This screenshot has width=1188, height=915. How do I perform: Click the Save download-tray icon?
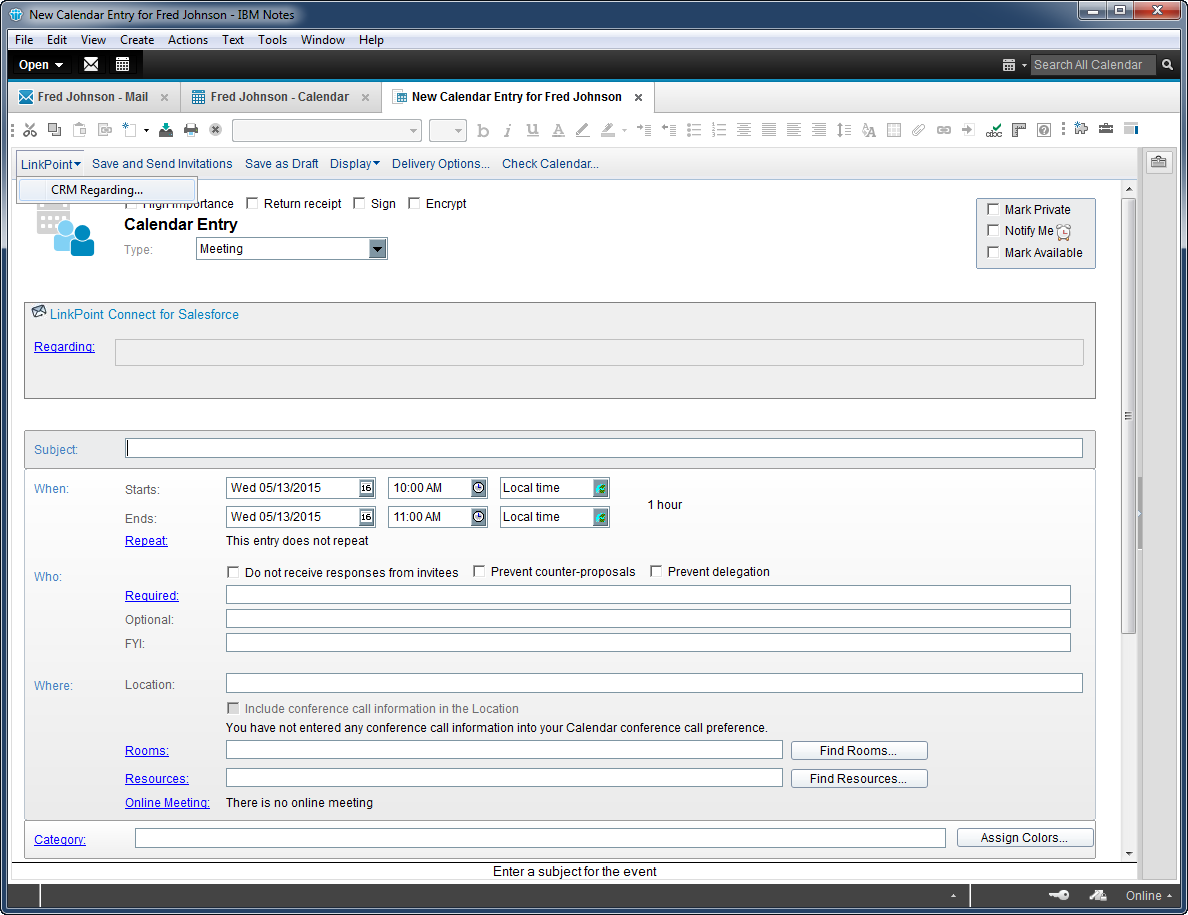(166, 130)
